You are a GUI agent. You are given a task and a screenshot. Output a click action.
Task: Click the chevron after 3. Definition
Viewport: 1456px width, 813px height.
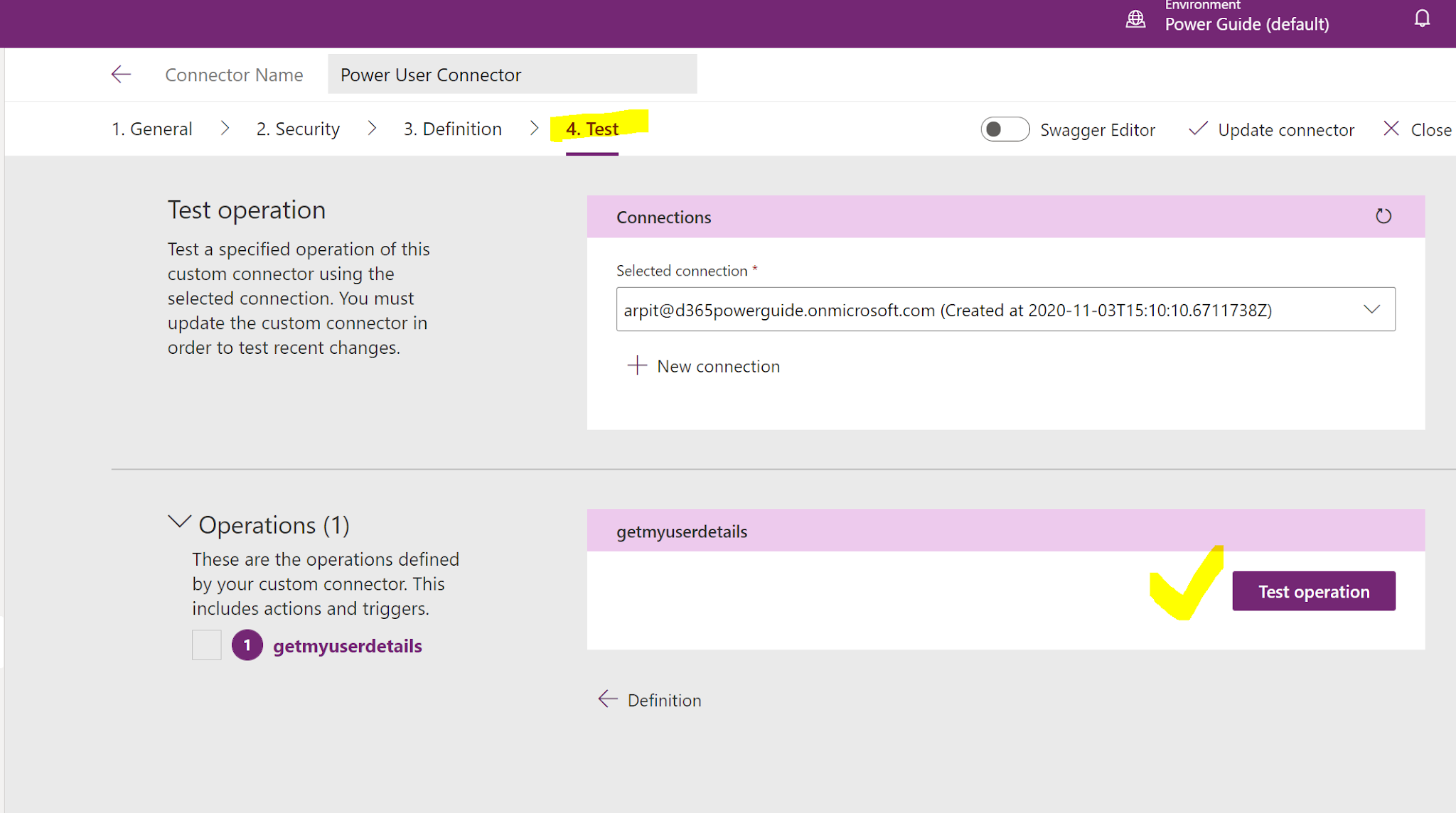[x=535, y=129]
